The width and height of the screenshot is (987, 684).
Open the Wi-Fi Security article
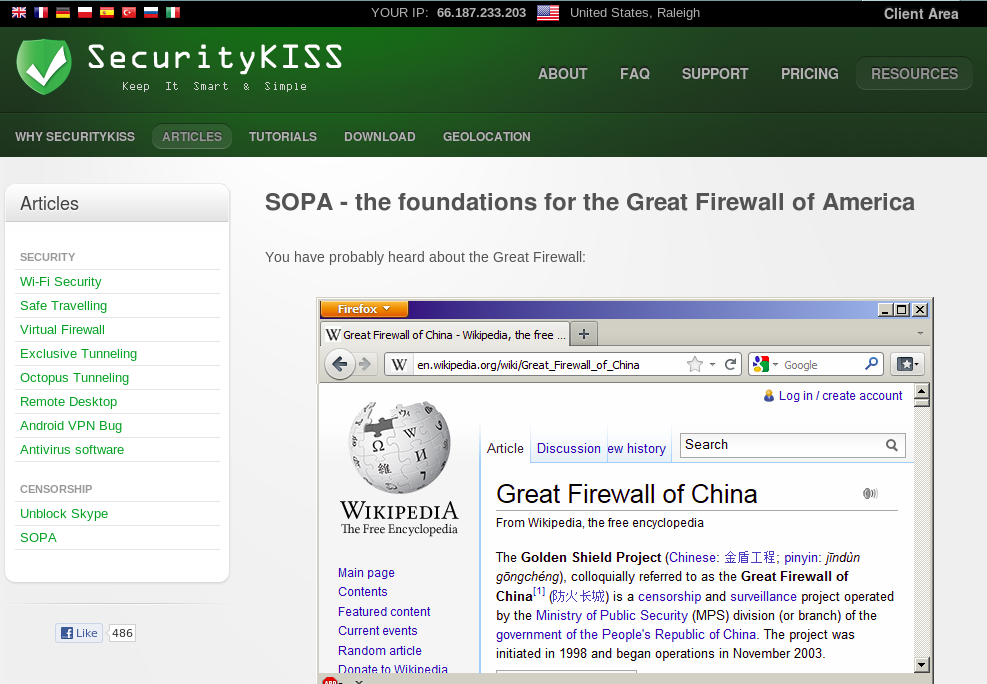(x=61, y=282)
